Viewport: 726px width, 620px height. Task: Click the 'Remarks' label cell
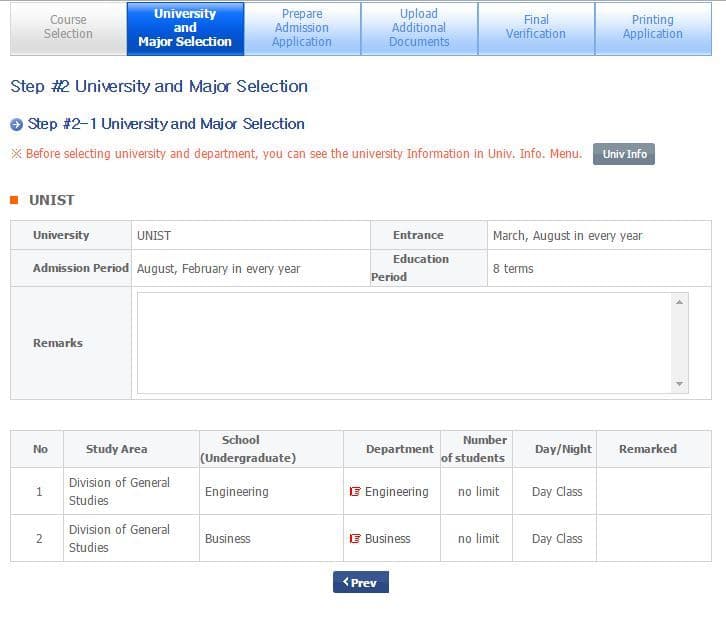pos(71,343)
